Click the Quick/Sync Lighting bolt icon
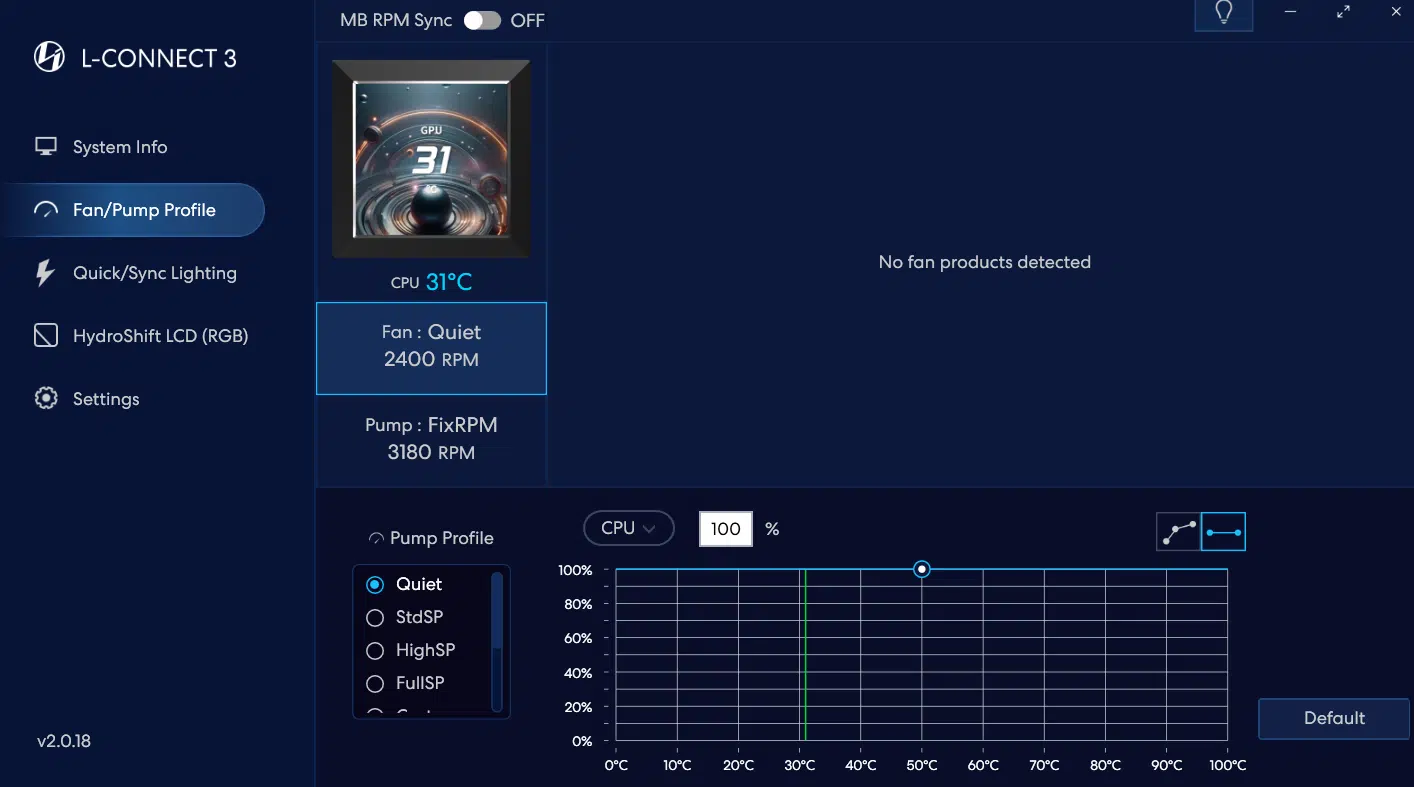 pyautogui.click(x=45, y=273)
